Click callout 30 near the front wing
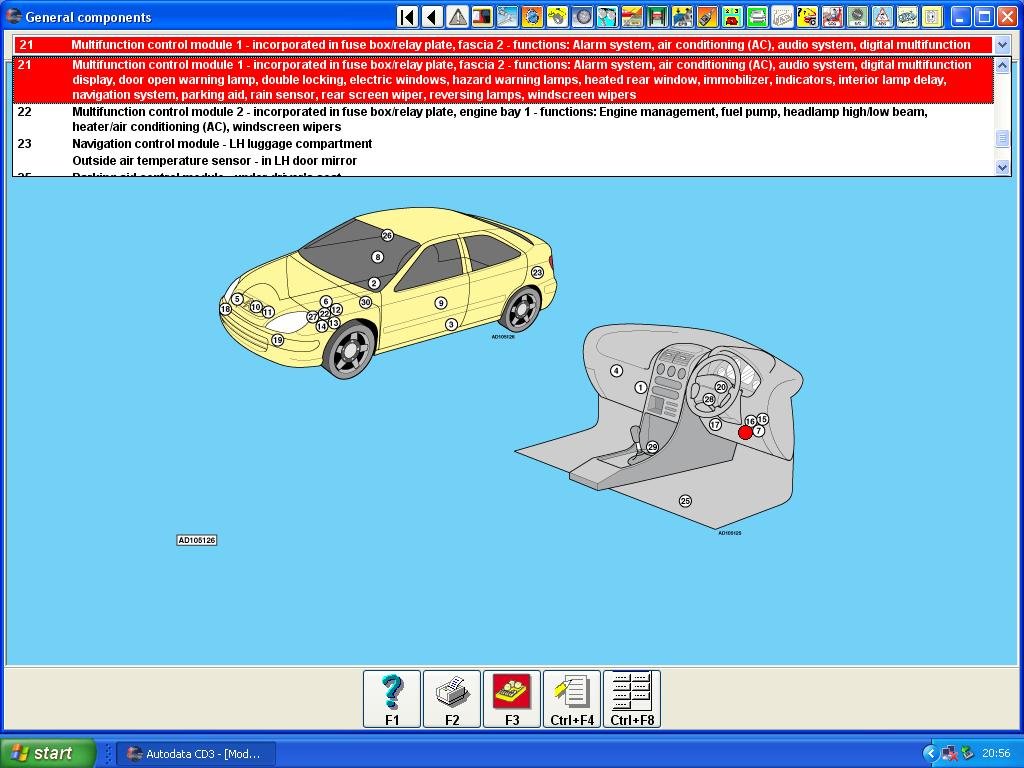The height and width of the screenshot is (768, 1024). pos(366,302)
